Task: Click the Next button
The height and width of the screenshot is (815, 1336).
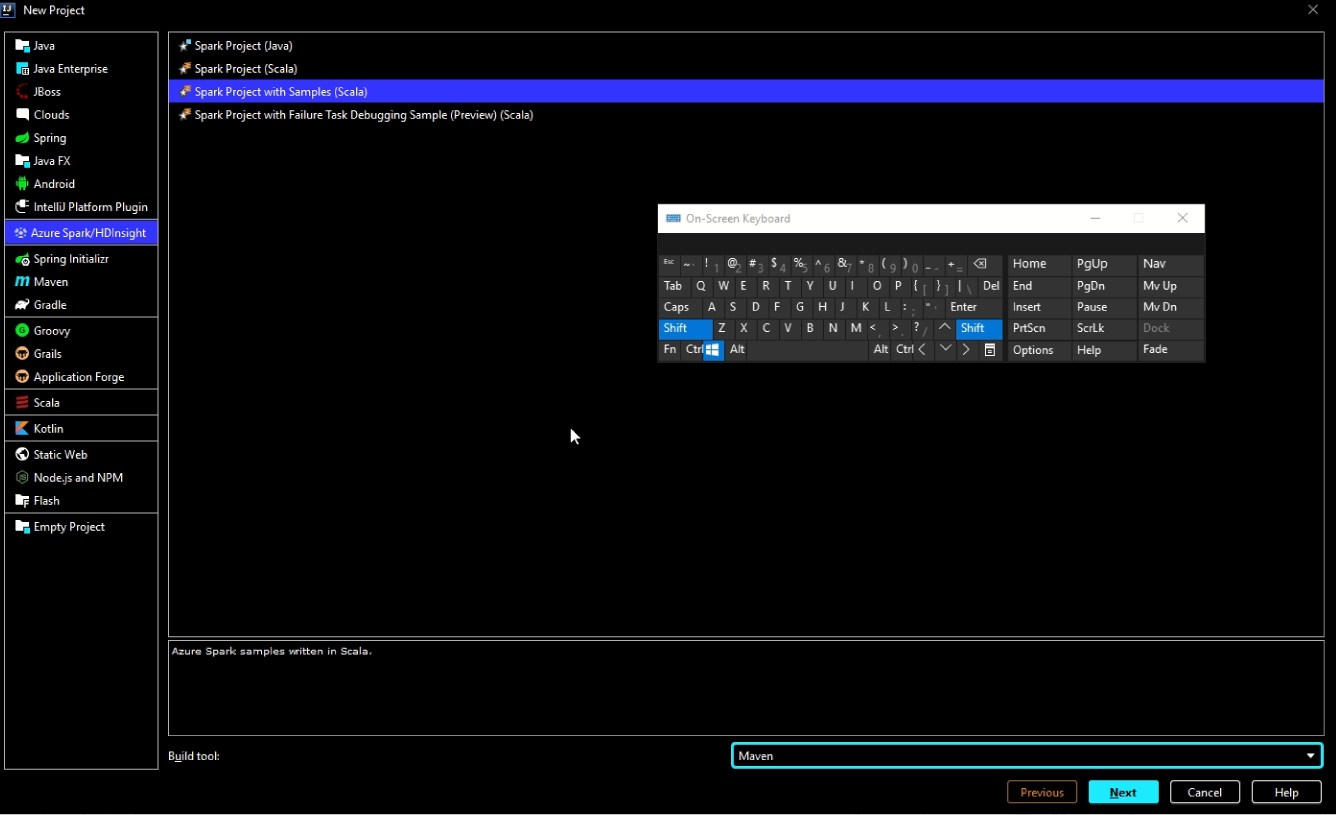Action: coord(1123,793)
